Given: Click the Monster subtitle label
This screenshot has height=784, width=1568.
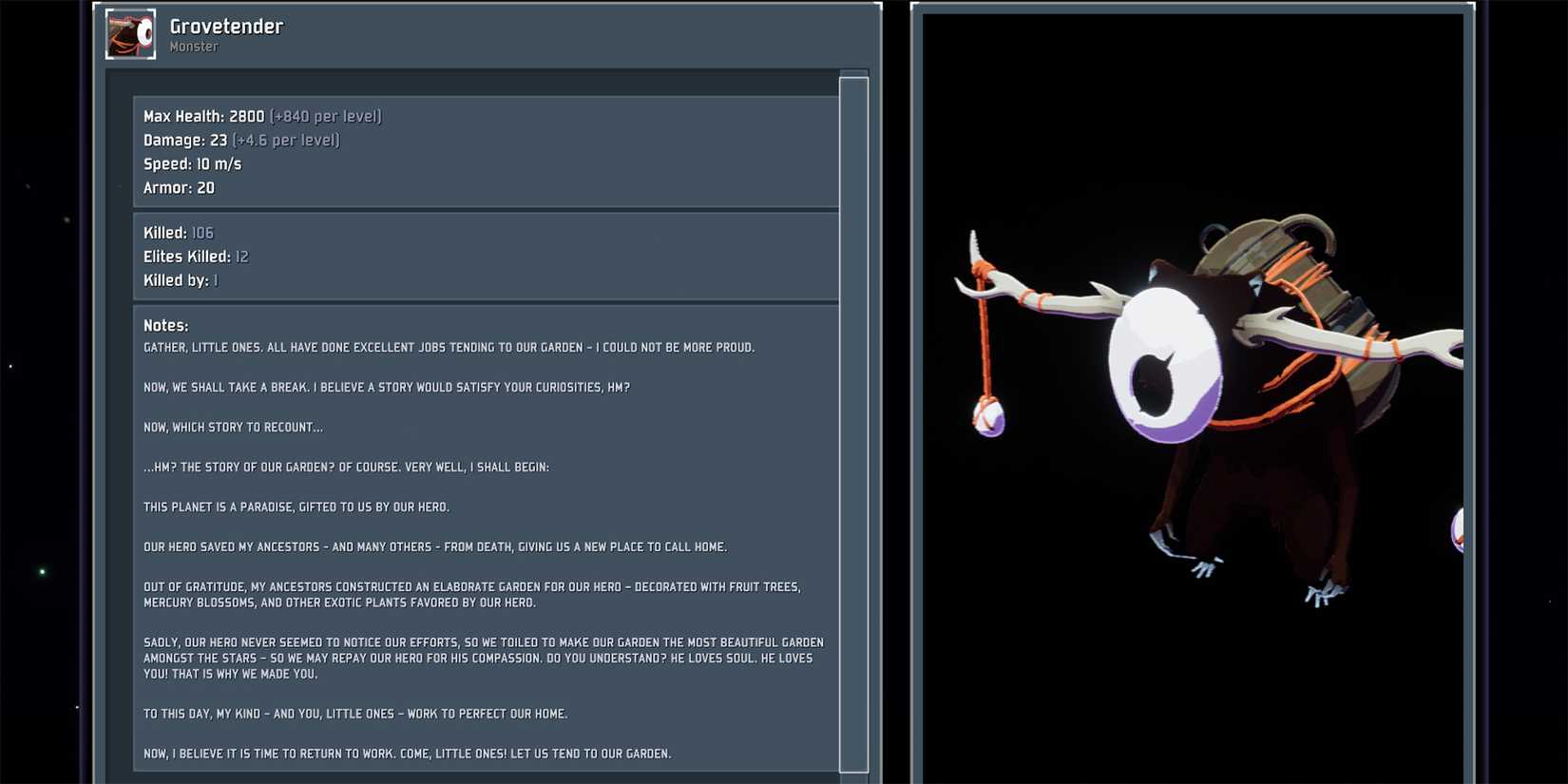Looking at the screenshot, I should 194,47.
